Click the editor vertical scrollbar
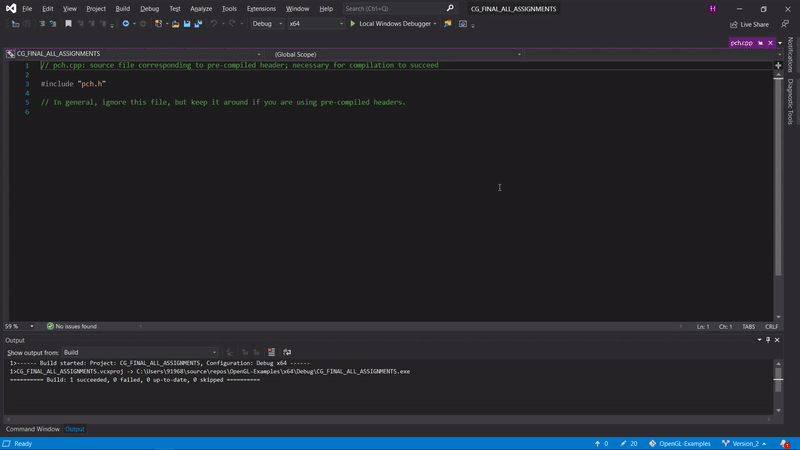Image resolution: width=800 pixels, height=450 pixels. [778, 180]
